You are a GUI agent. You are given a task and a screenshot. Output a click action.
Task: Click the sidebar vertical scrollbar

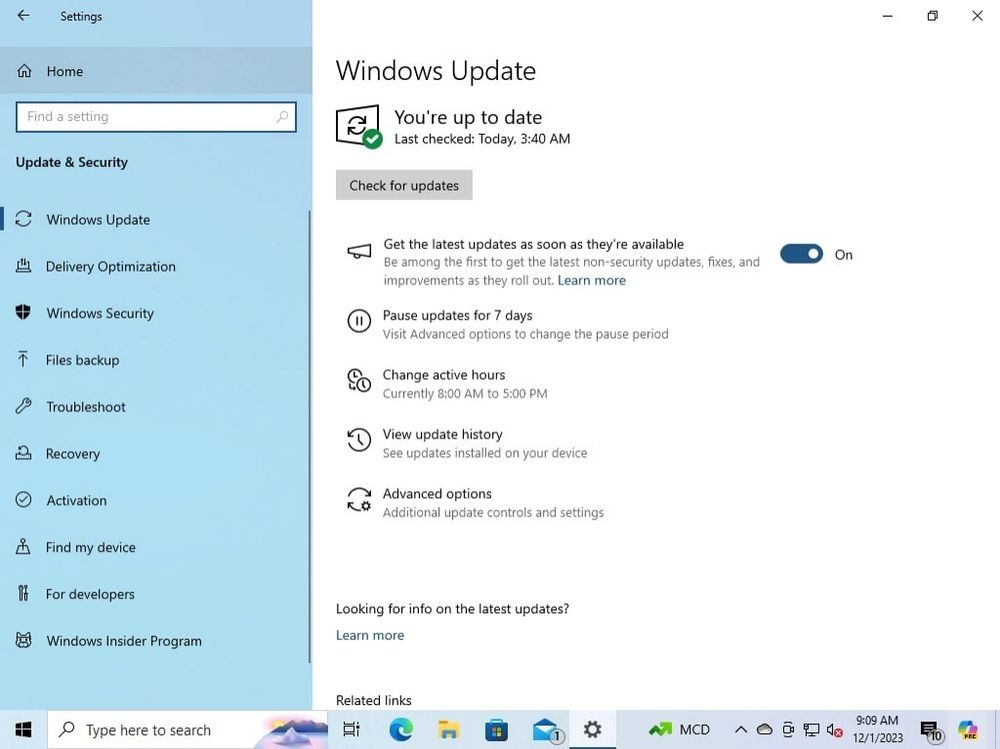(x=310, y=437)
